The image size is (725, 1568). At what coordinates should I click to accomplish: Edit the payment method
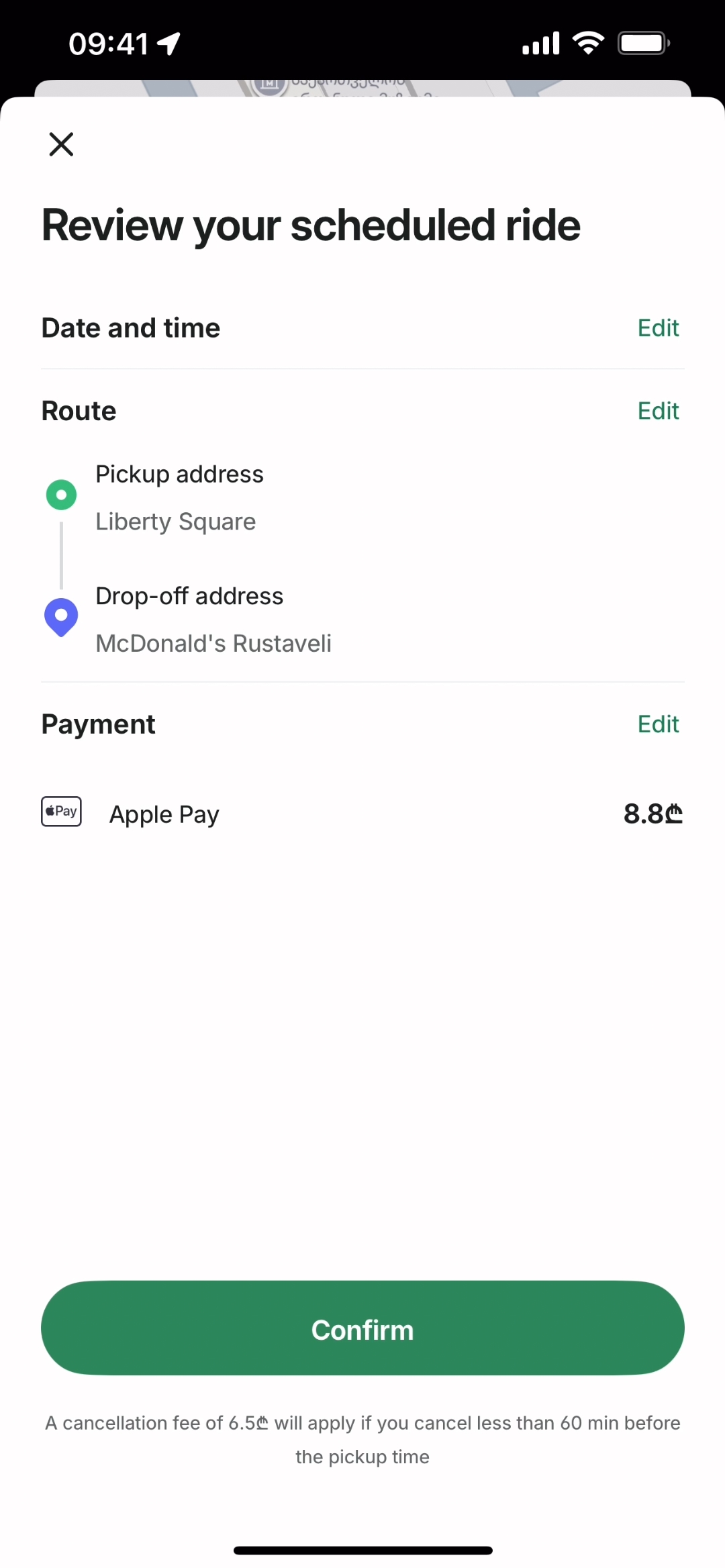(x=658, y=724)
